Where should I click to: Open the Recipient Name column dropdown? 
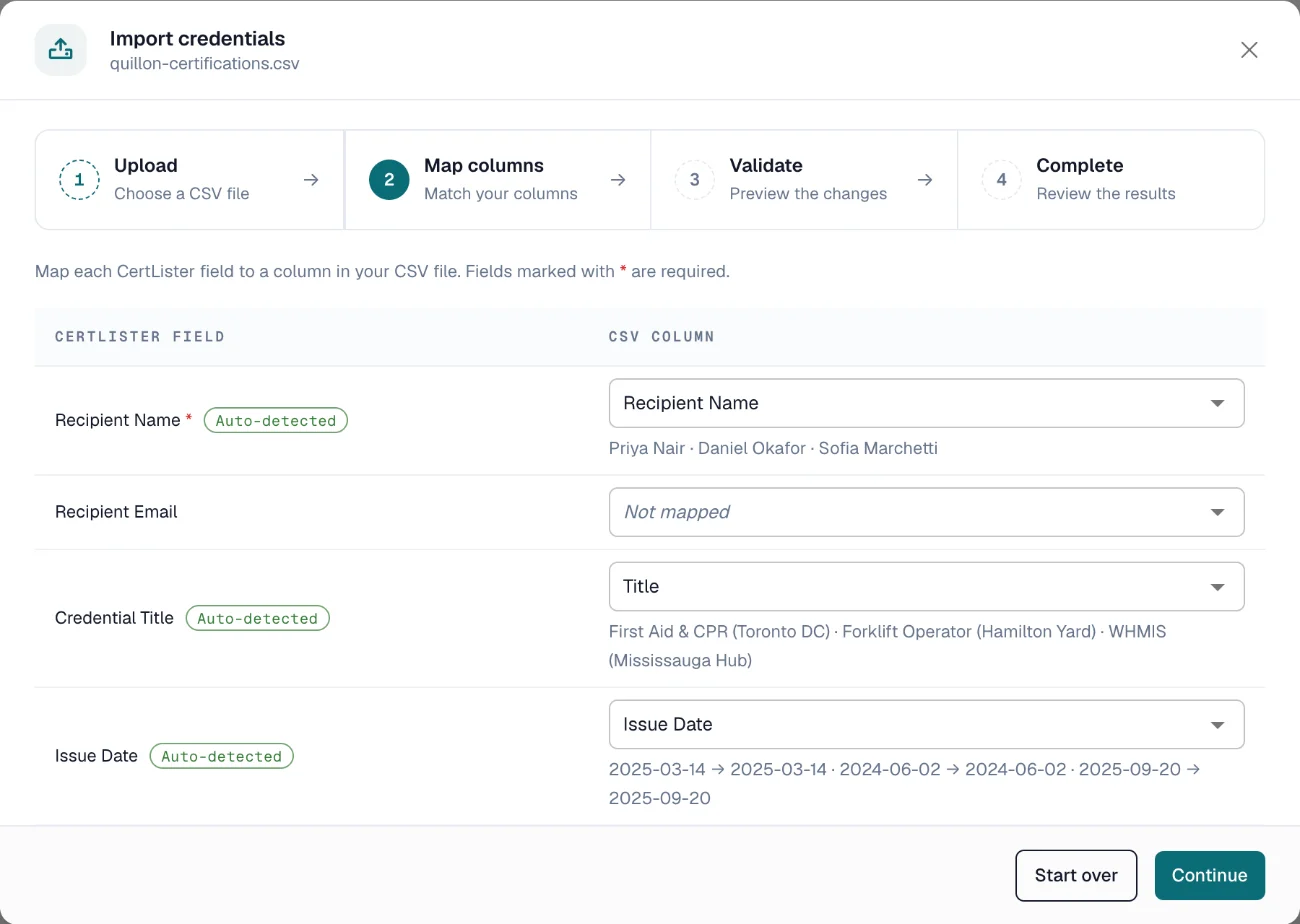tap(926, 403)
